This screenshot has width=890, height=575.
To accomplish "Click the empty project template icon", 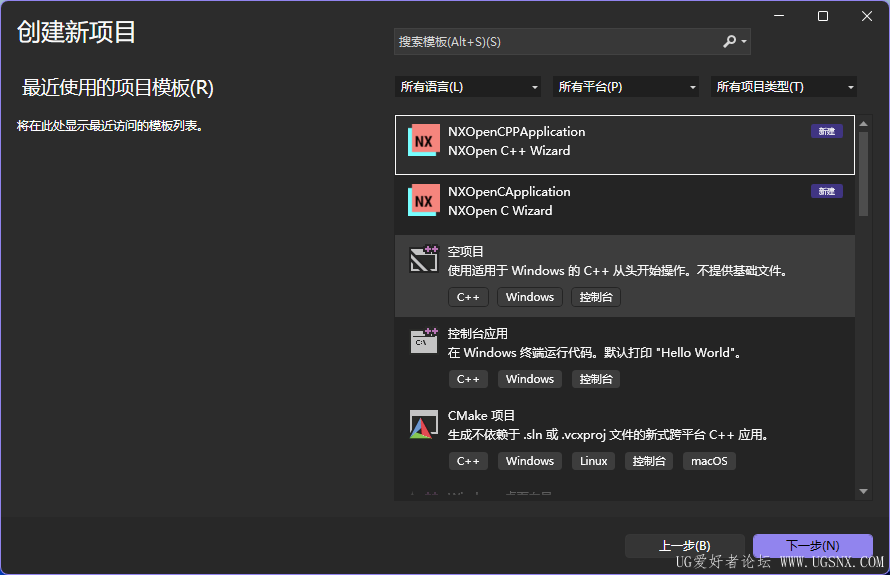I will tap(423, 259).
